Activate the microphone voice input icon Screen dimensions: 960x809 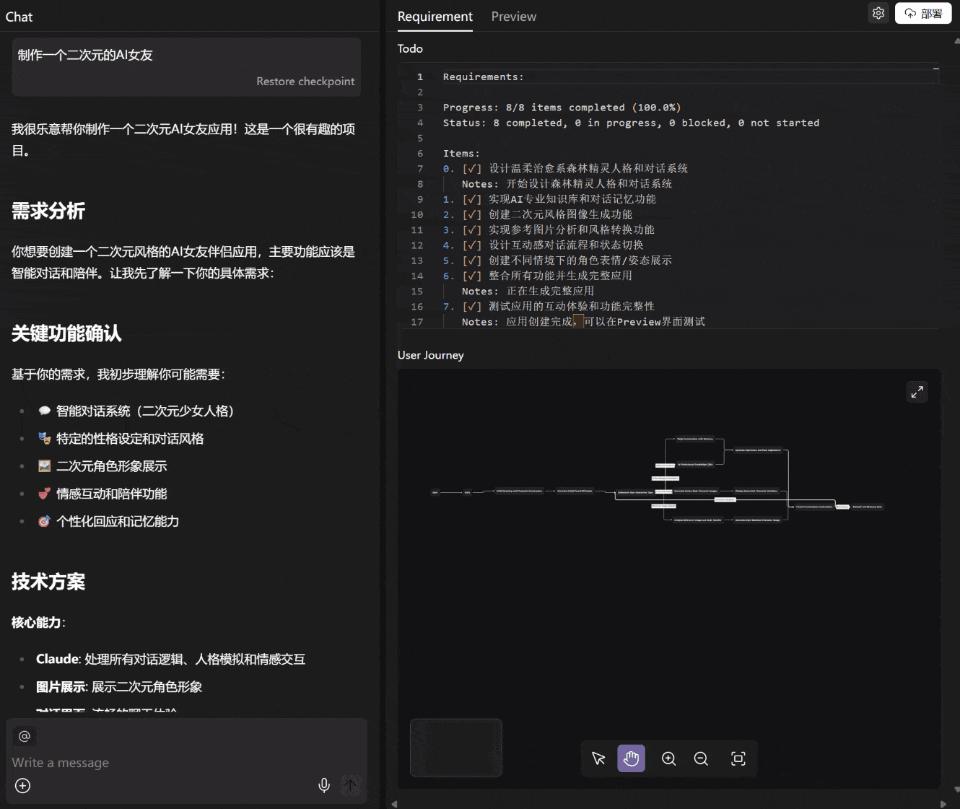[323, 785]
